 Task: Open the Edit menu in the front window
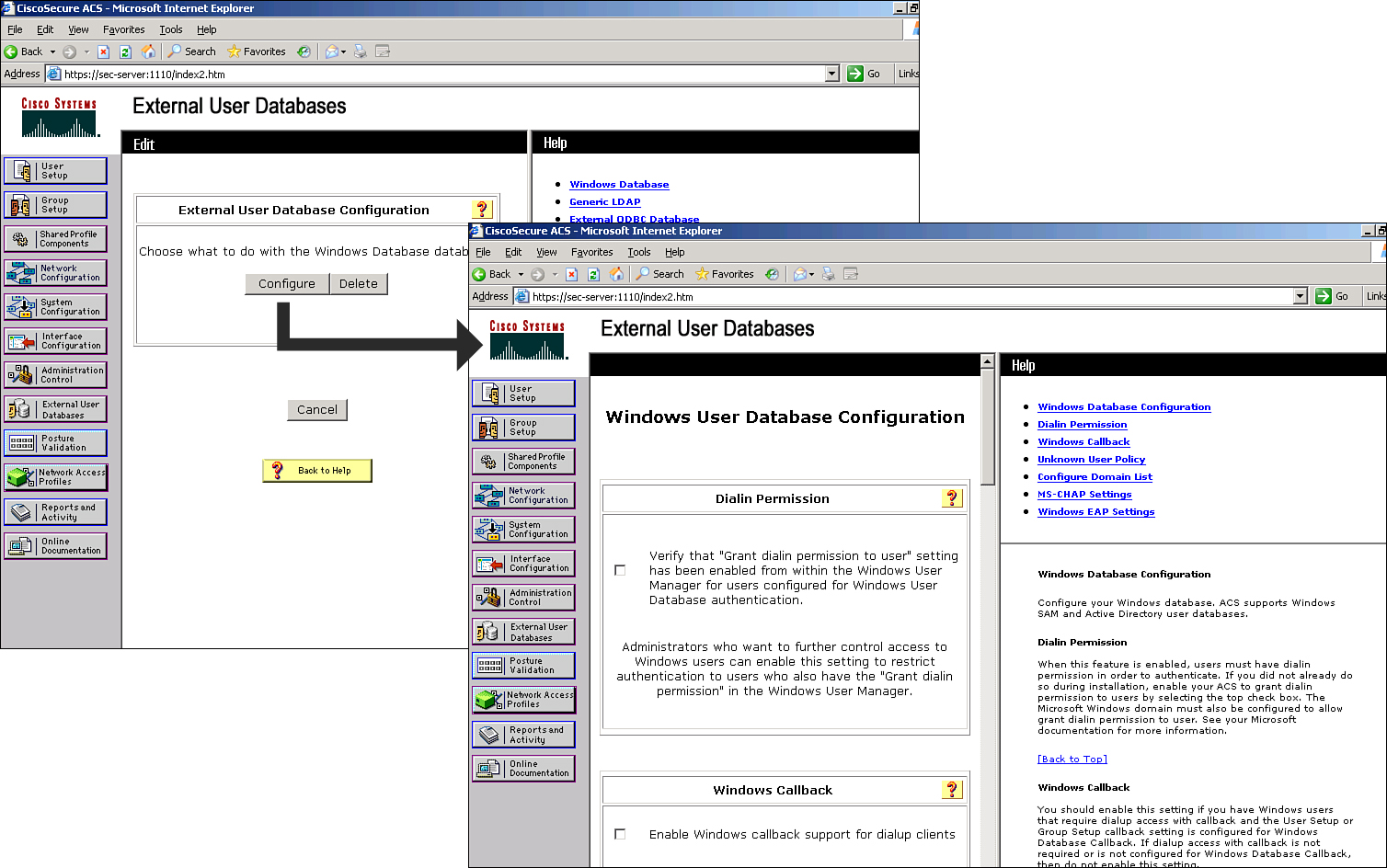(x=513, y=252)
